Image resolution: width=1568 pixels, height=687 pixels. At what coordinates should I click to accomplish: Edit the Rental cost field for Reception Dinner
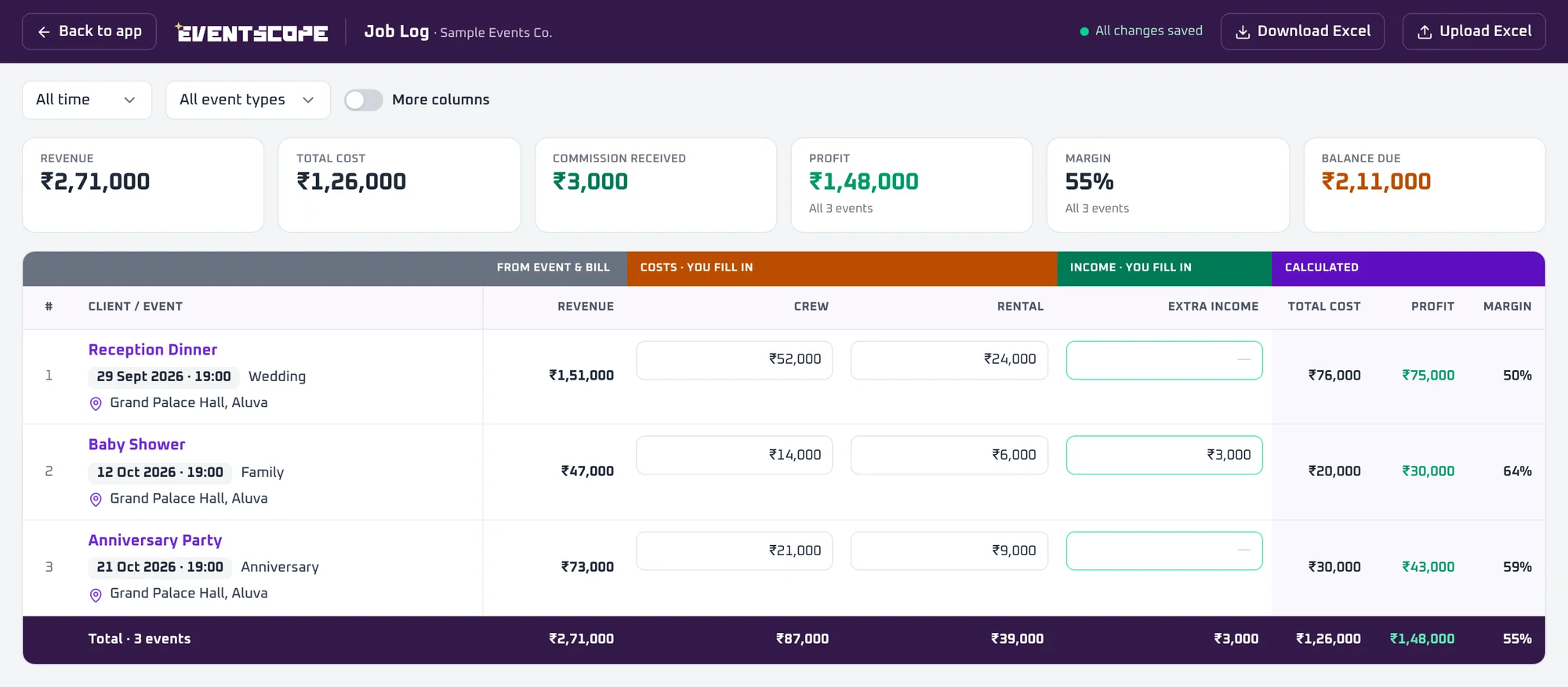(x=949, y=360)
